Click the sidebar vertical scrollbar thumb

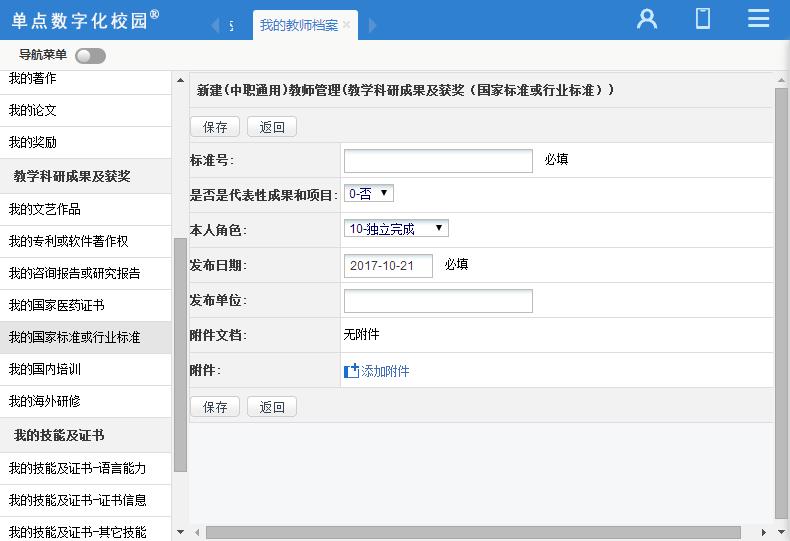[x=180, y=355]
